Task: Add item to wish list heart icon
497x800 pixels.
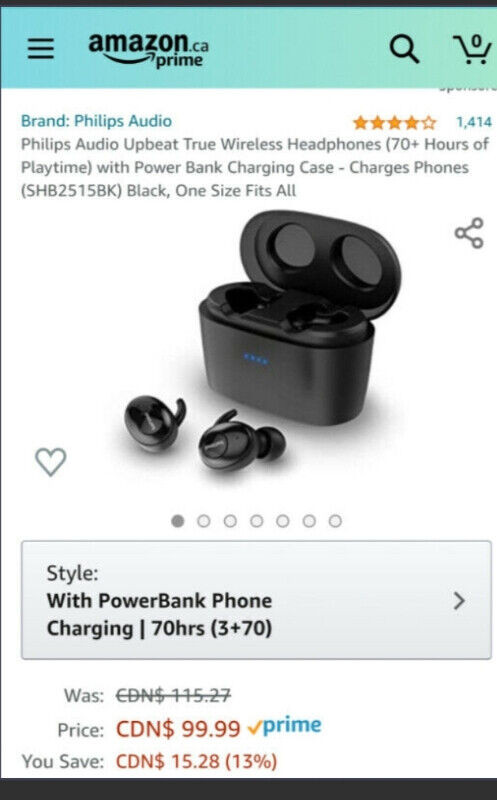Action: [51, 462]
